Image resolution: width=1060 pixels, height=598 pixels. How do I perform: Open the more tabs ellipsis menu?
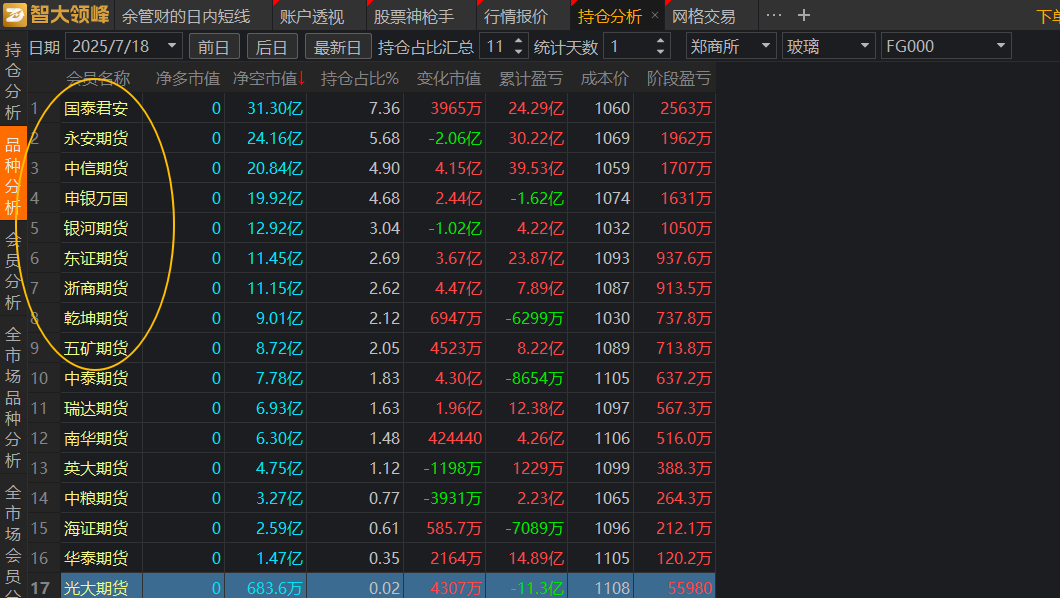point(773,15)
